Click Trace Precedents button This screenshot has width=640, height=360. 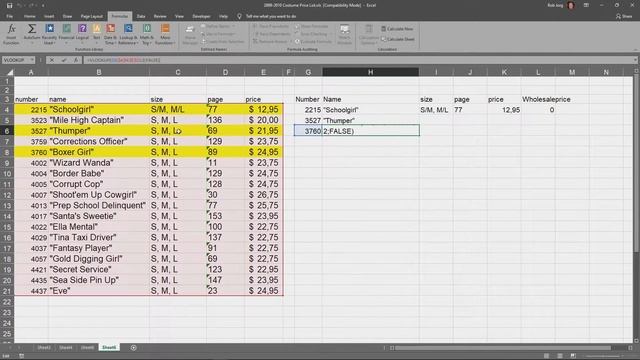pyautogui.click(x=271, y=26)
